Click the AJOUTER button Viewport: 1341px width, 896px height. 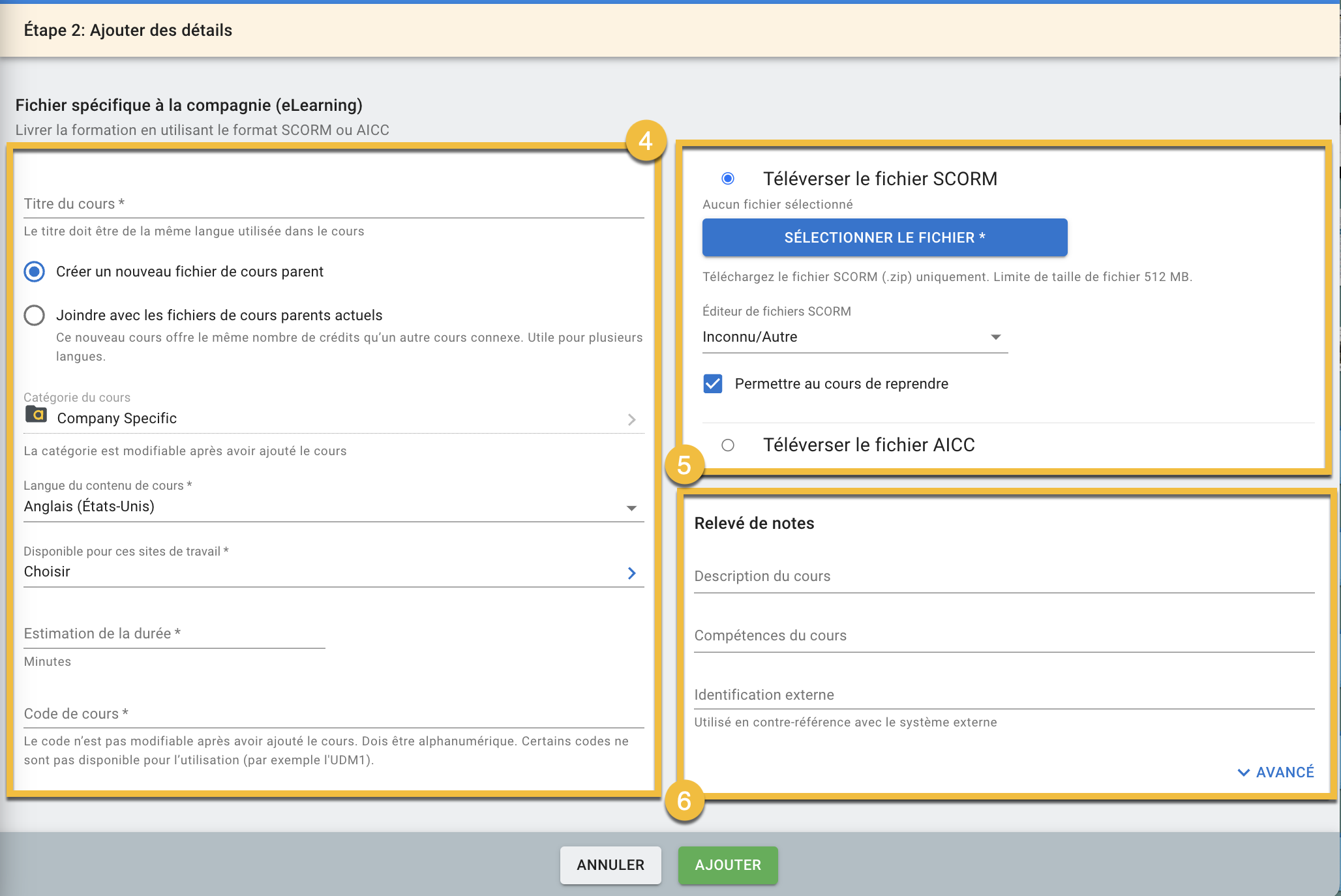(x=728, y=865)
